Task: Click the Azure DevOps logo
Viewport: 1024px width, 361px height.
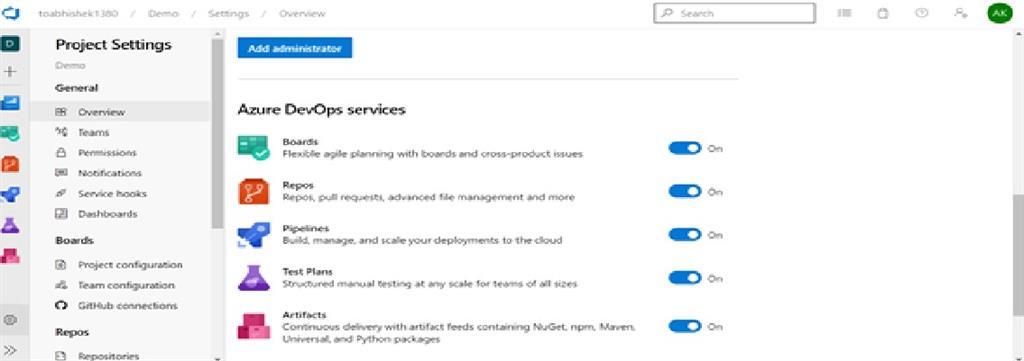Action: tap(11, 13)
